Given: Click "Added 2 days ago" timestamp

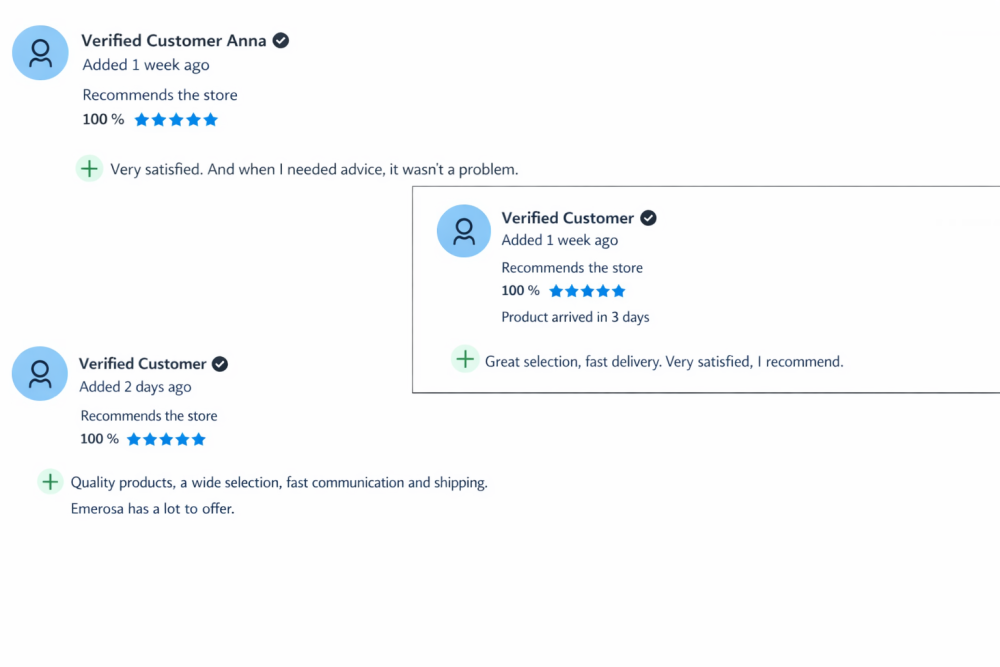Looking at the screenshot, I should tap(135, 387).
